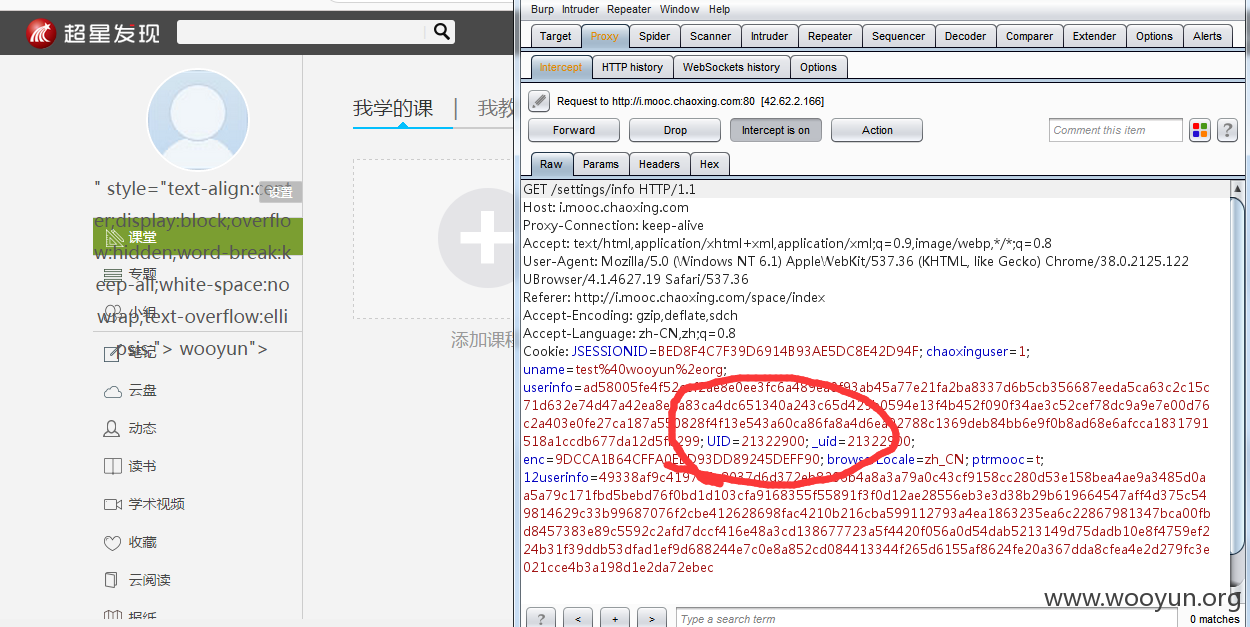Click the 'uname=test%40wooyun%2eorg' cookie line
Screen dimensions: 1250x627
coord(625,369)
